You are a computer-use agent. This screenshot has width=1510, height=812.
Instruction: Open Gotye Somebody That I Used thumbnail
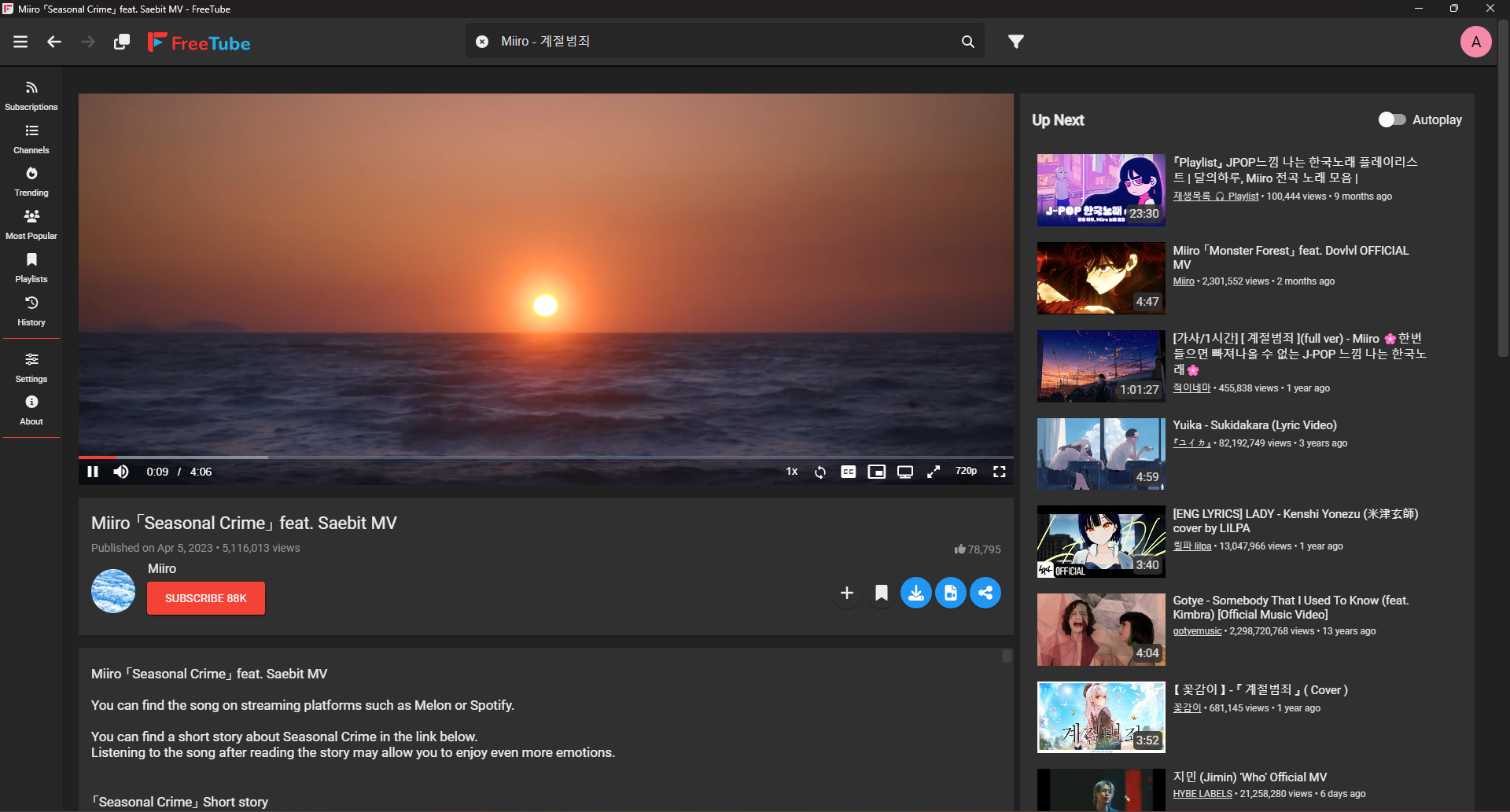(1101, 630)
